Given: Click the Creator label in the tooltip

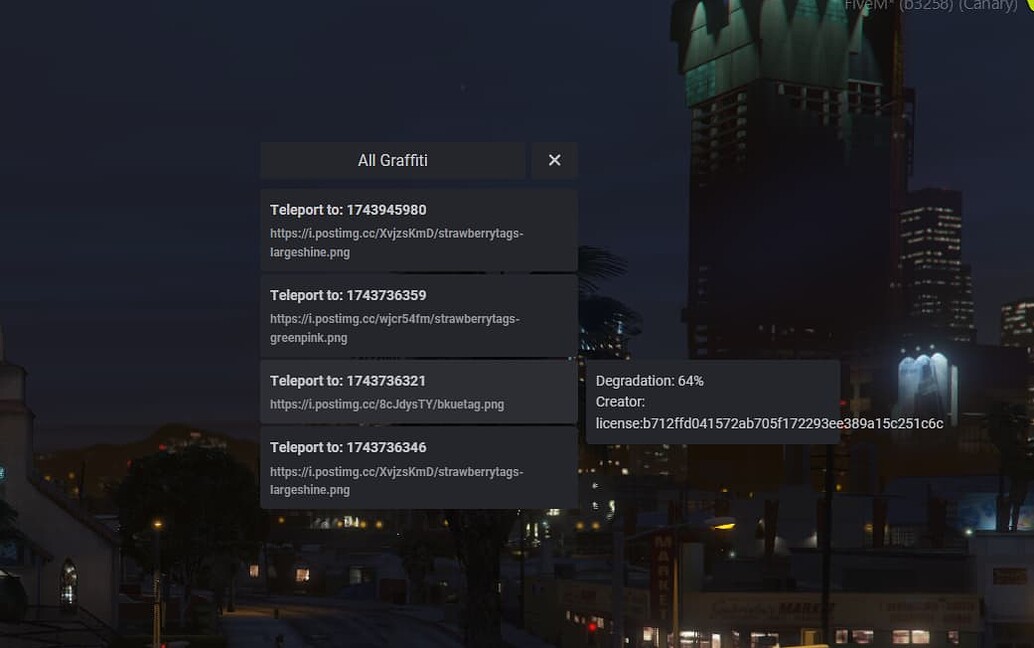Looking at the screenshot, I should (620, 401).
